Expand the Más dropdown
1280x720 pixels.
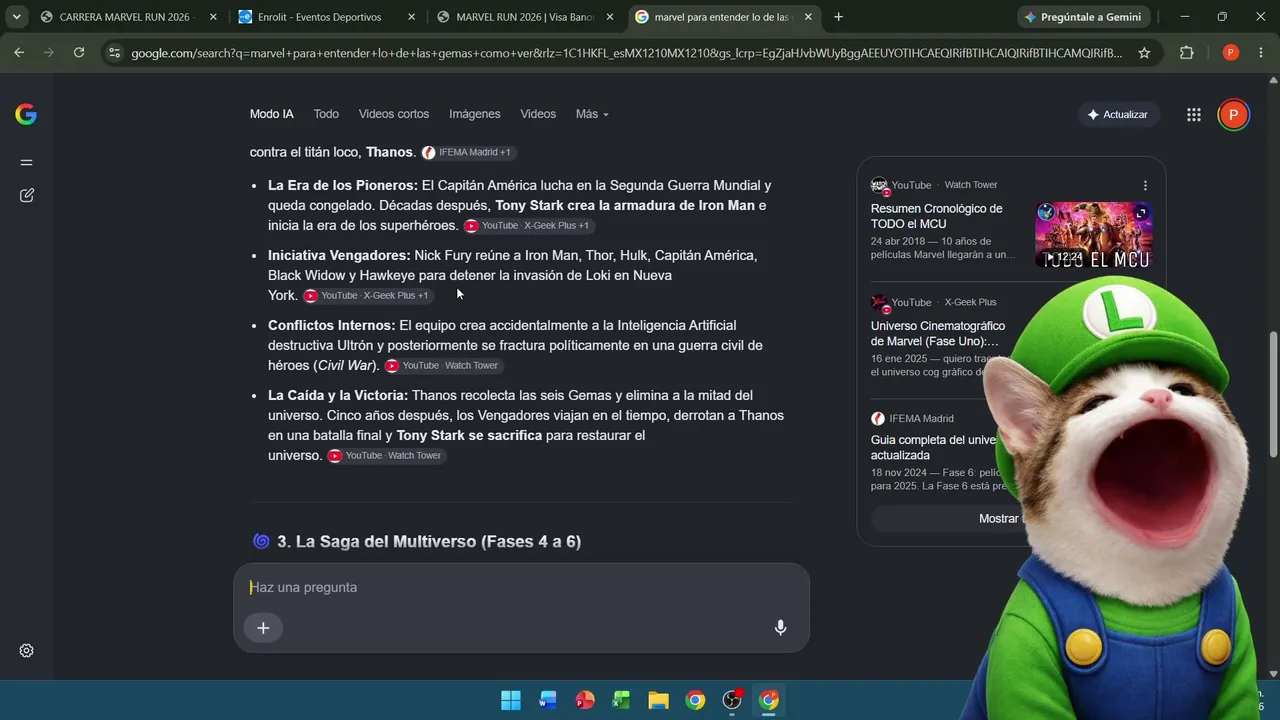[592, 114]
